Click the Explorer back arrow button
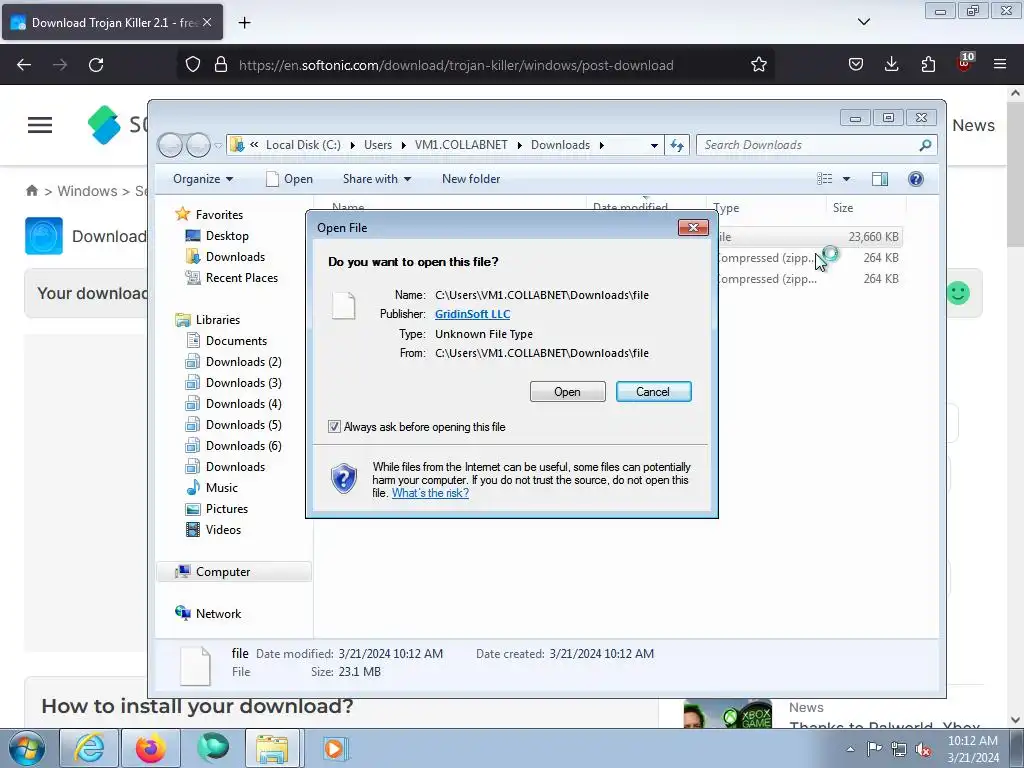 tap(170, 145)
